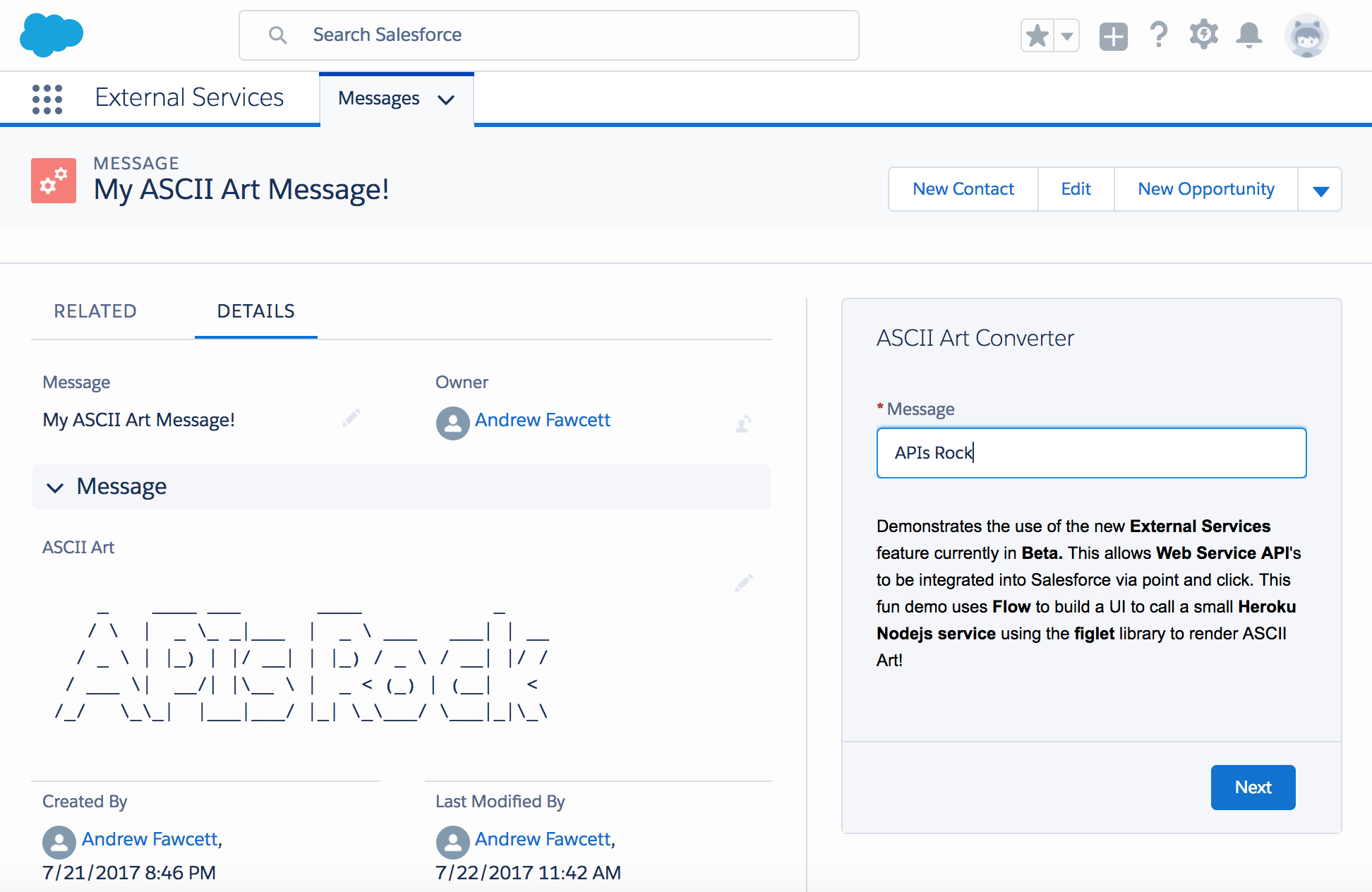
Task: Collapse the Message section
Action: [55, 487]
